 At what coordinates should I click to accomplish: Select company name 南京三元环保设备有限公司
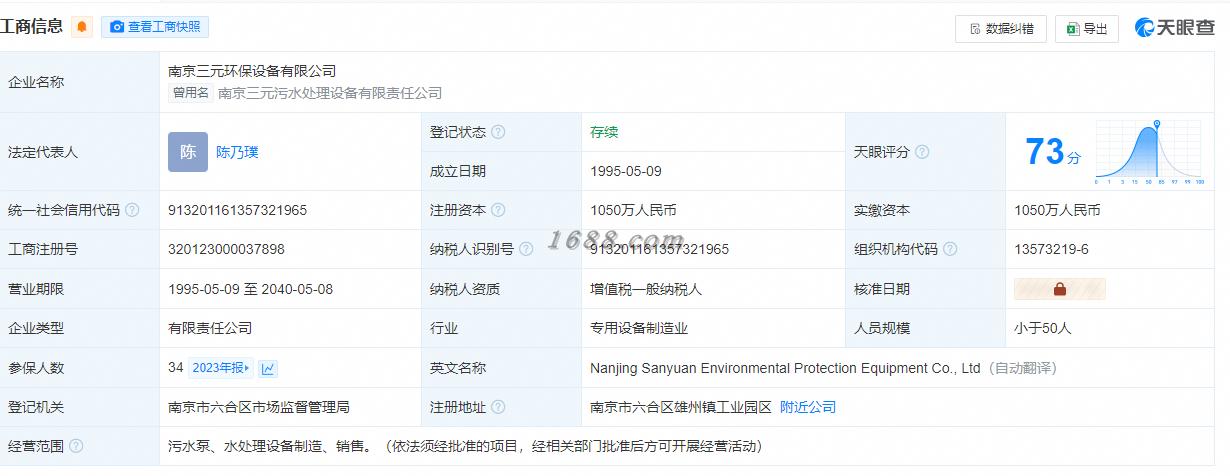click(252, 71)
